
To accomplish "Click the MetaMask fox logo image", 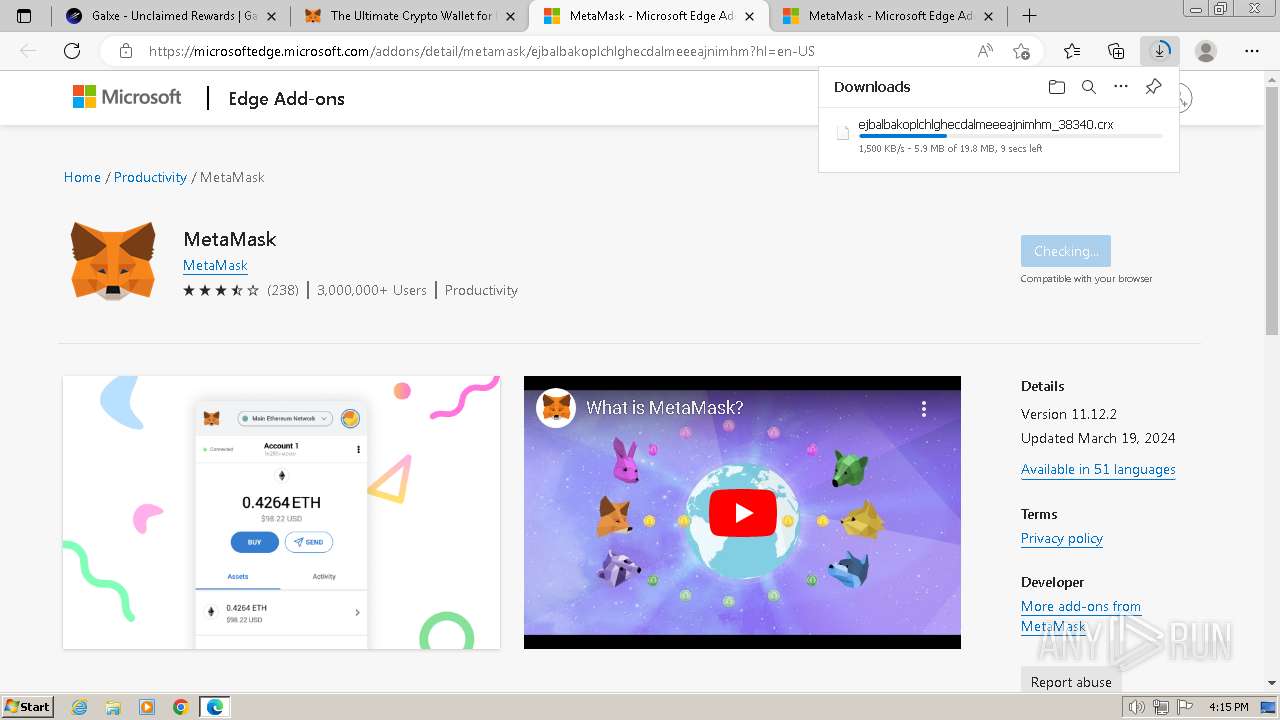I will 113,261.
